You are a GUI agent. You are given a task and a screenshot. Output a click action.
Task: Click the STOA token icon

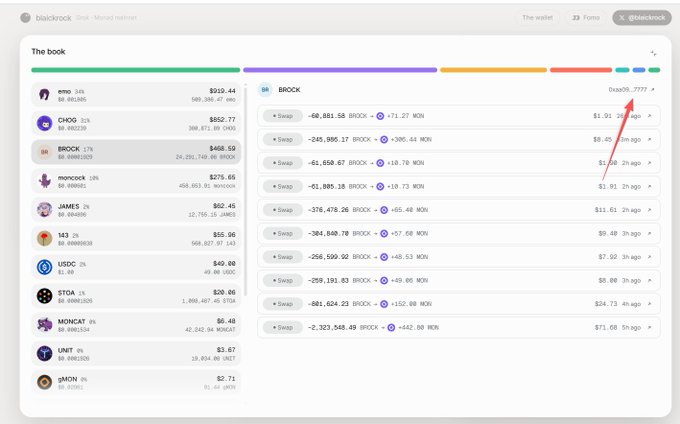[x=44, y=296]
